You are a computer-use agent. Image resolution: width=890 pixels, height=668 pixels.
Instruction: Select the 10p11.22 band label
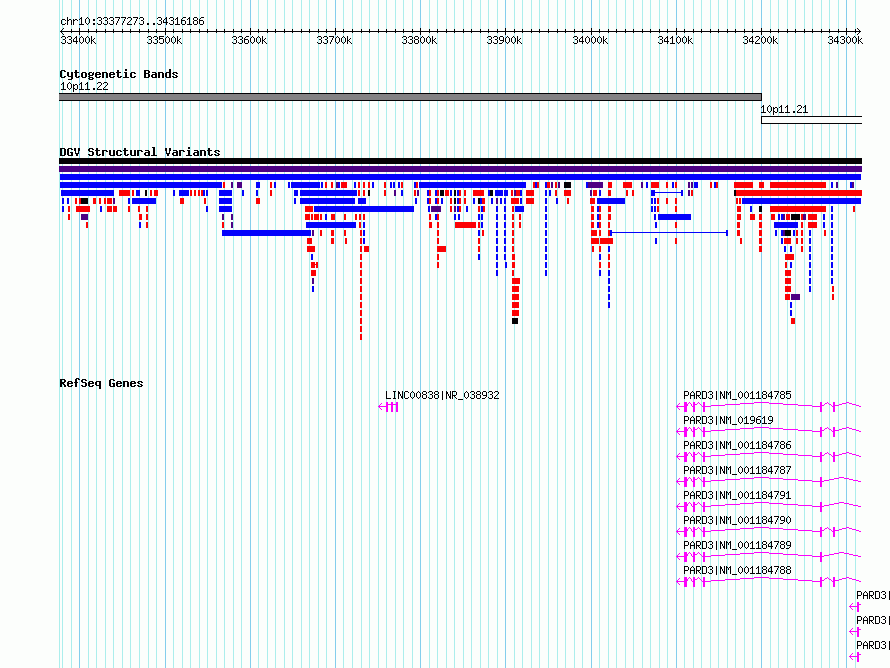84,86
